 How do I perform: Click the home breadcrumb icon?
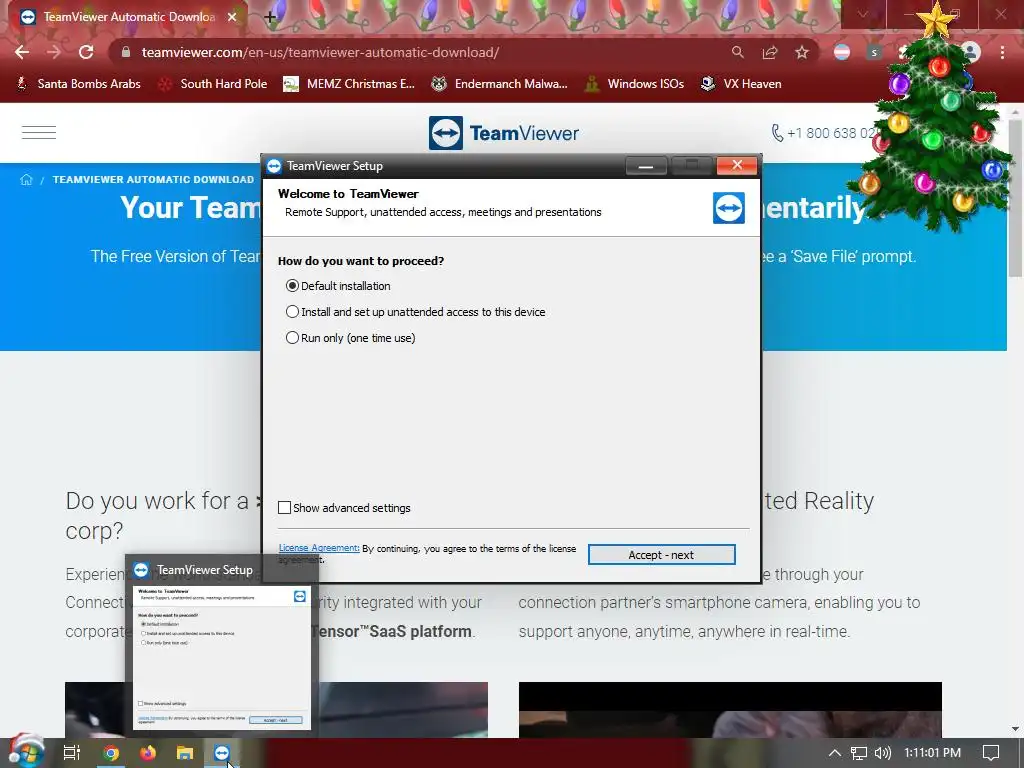click(x=26, y=180)
